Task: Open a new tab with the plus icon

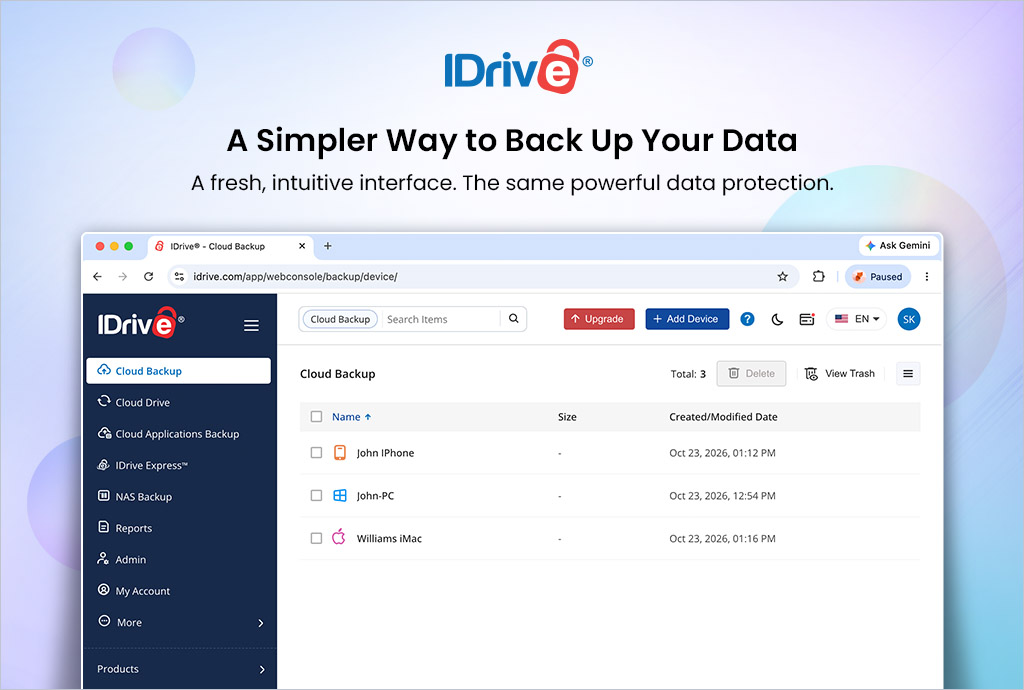Action: point(328,246)
